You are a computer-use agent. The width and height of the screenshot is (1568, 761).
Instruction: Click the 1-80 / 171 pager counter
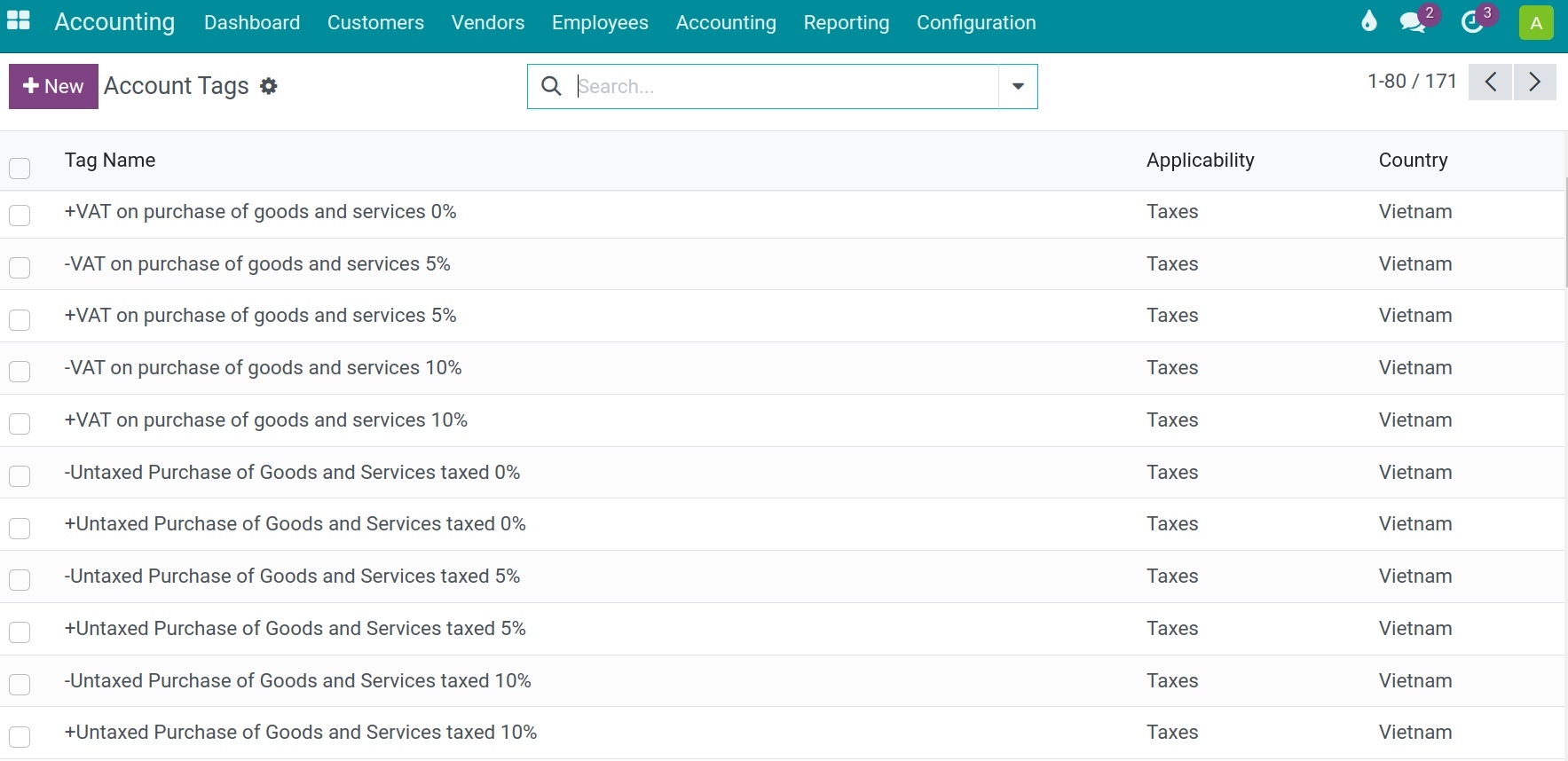point(1412,81)
